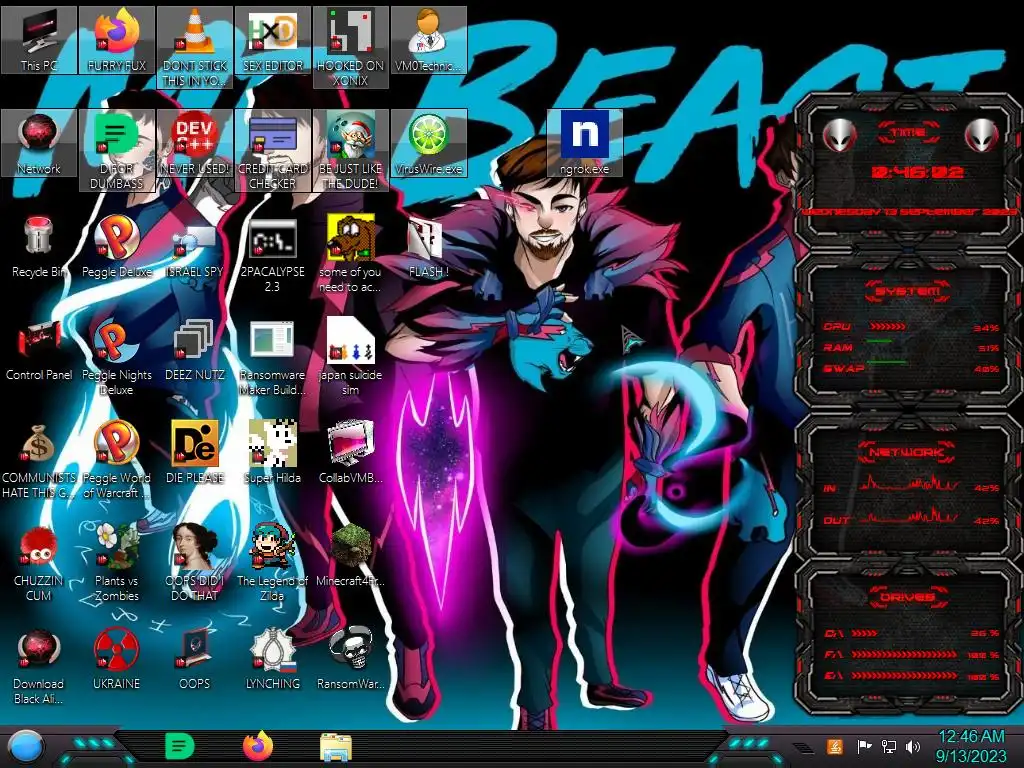Click the SWAP row in System widget
This screenshot has width=1024, height=768.
[x=912, y=368]
